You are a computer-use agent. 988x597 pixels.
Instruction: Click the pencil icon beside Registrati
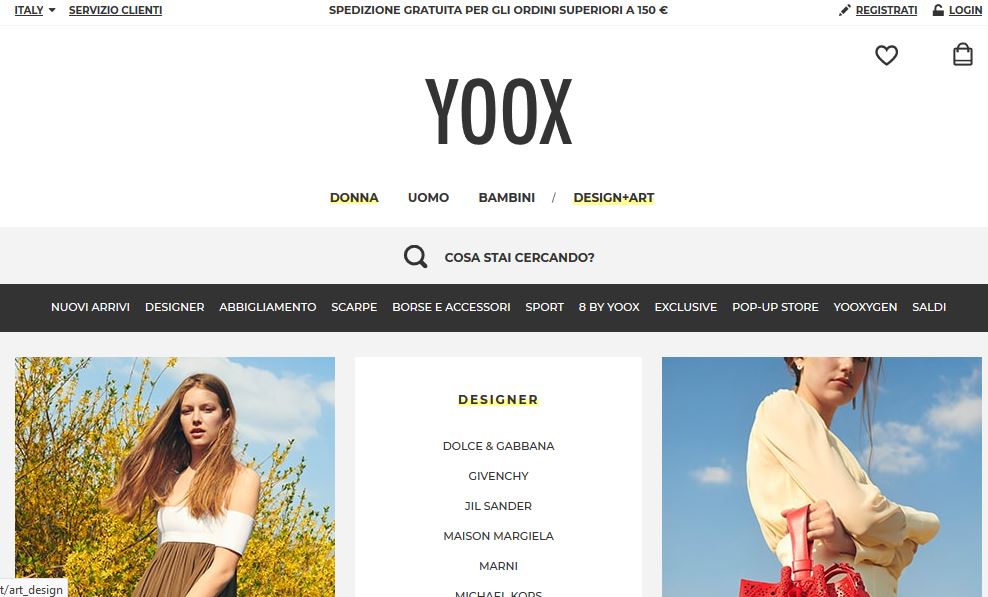(844, 10)
